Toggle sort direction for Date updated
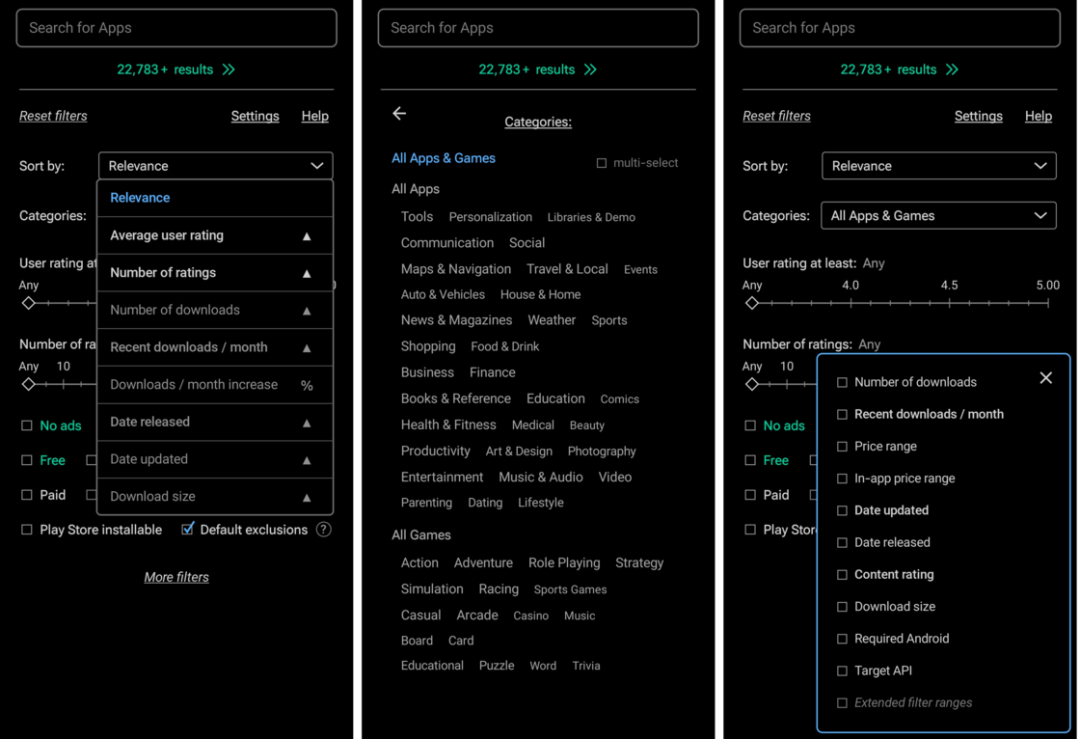This screenshot has height=739, width=1080. pyautogui.click(x=307, y=460)
